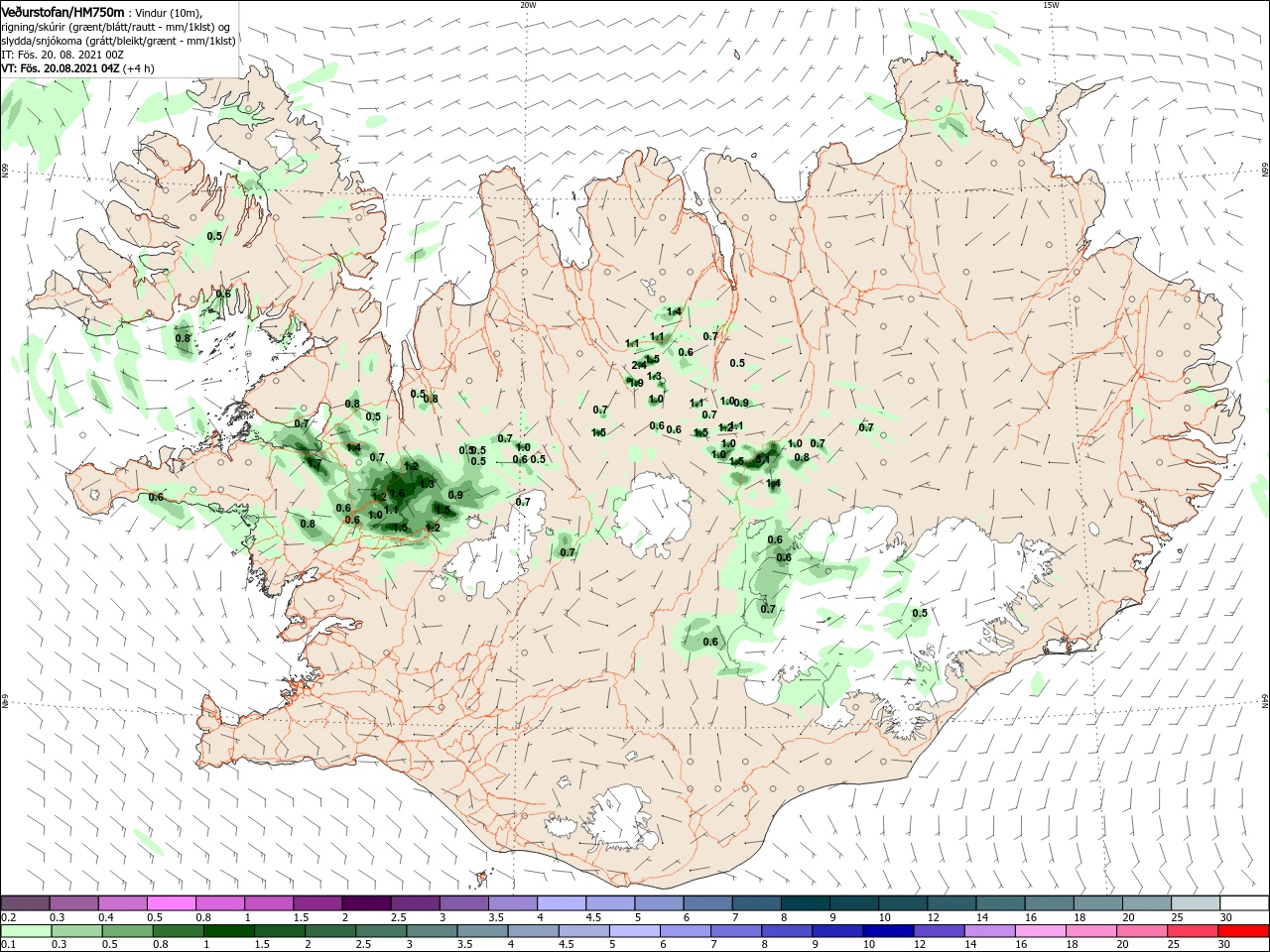The width and height of the screenshot is (1270, 952).
Task: Pick the pale green 0.1–0.3 swatch in lower legend
Action: pyautogui.click(x=25, y=931)
